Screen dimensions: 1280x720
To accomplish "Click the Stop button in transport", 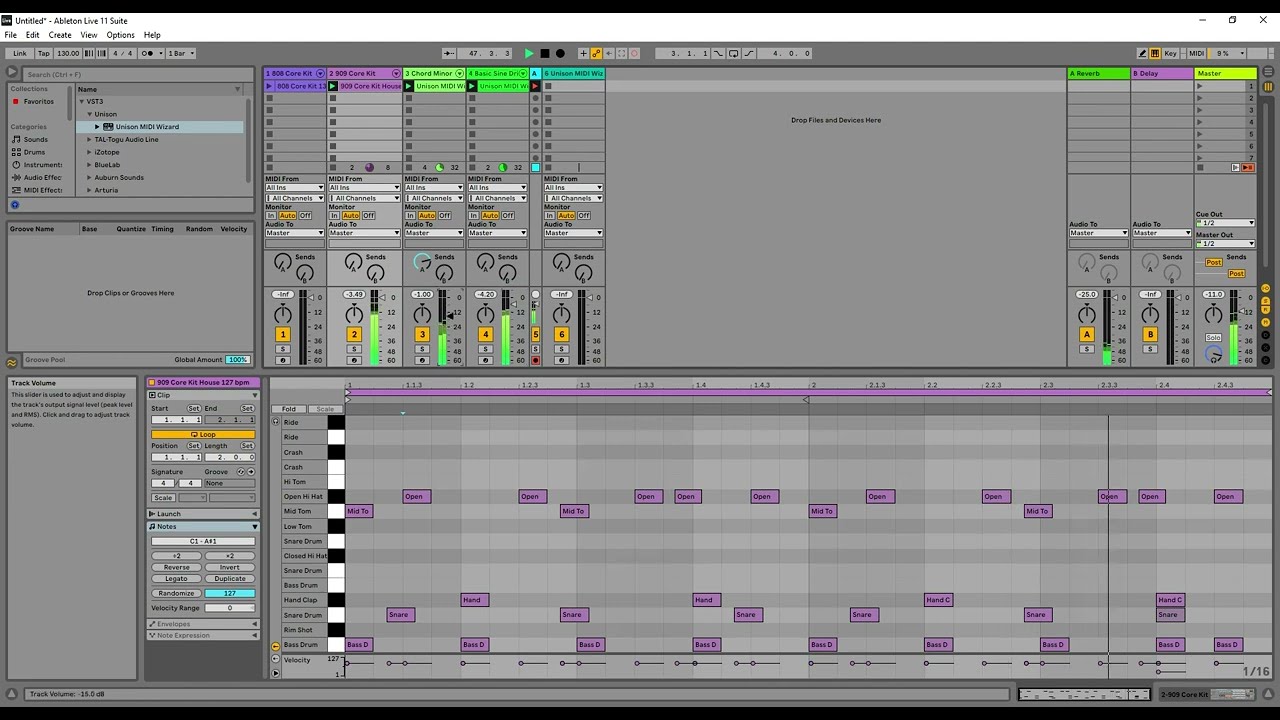I will pyautogui.click(x=545, y=53).
